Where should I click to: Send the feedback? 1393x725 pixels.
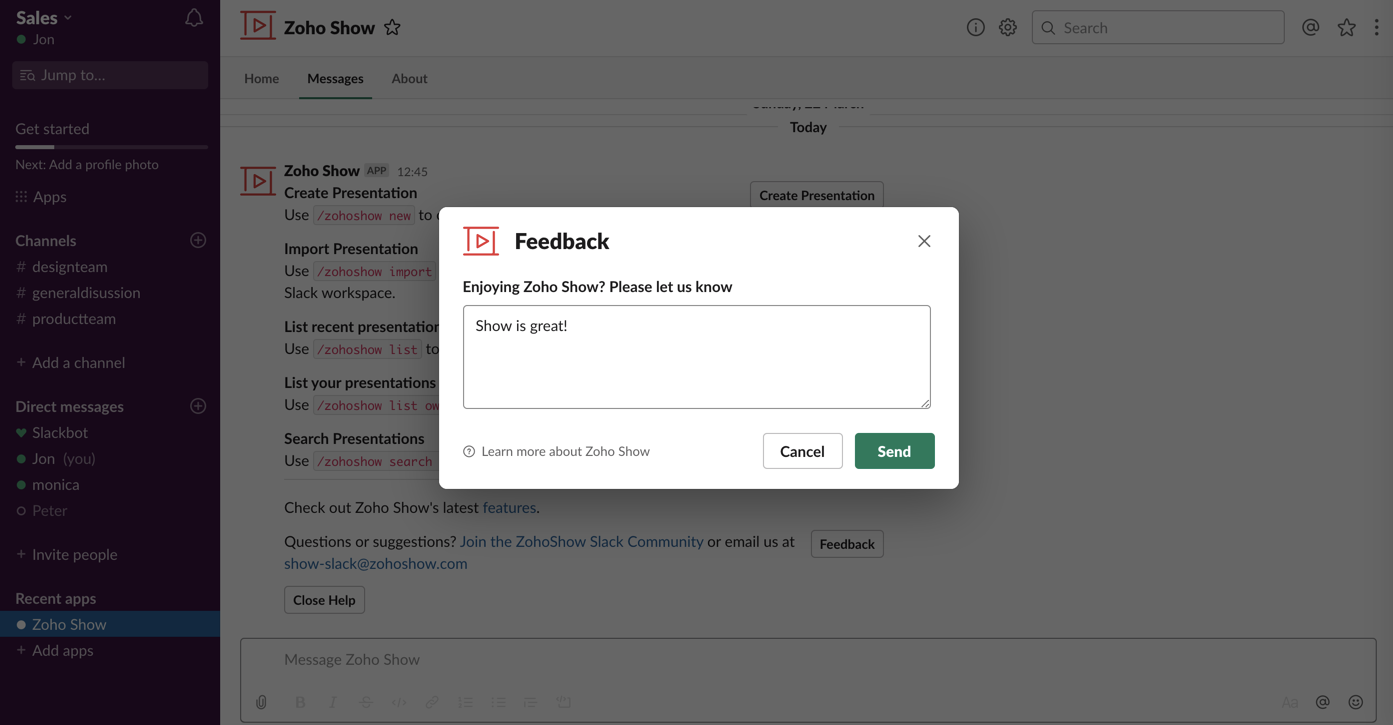coord(894,451)
